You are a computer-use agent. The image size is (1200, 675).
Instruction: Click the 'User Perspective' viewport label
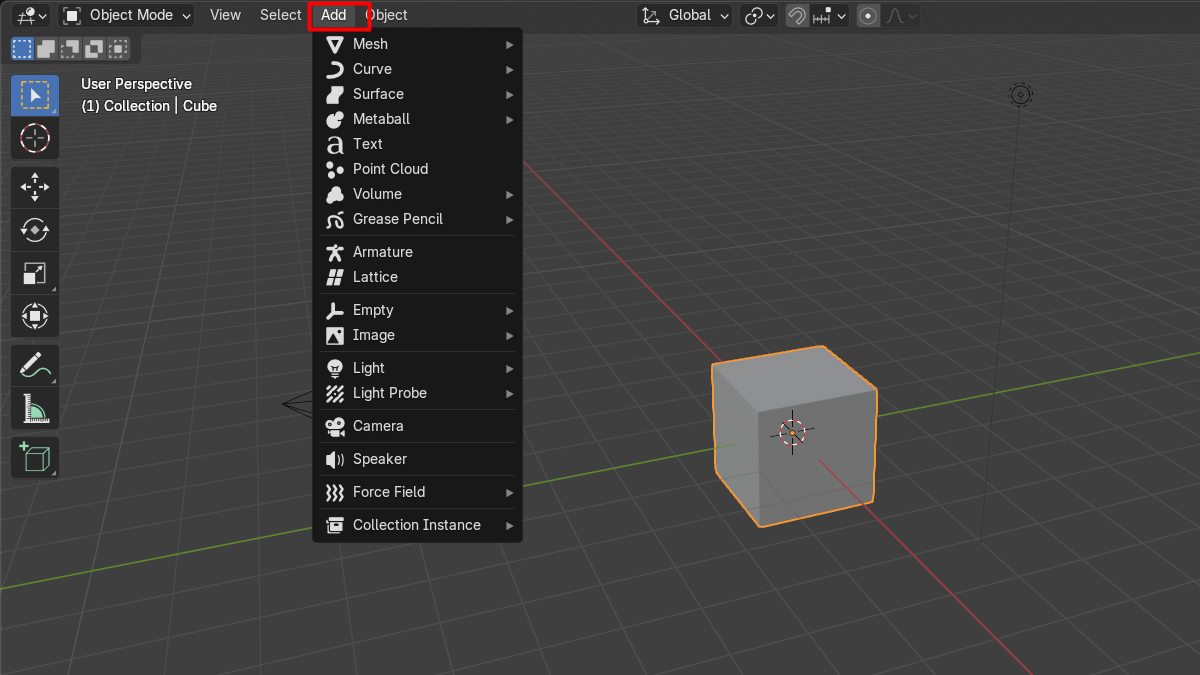click(x=136, y=84)
